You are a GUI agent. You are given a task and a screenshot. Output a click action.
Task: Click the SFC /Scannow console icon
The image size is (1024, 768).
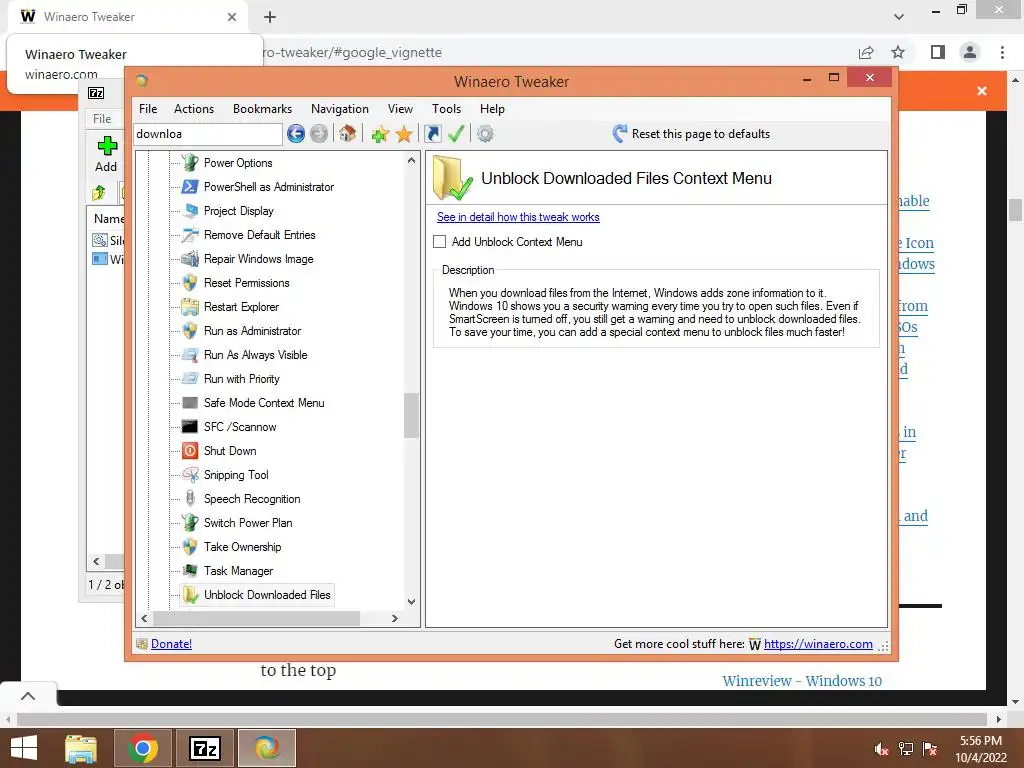tap(190, 426)
